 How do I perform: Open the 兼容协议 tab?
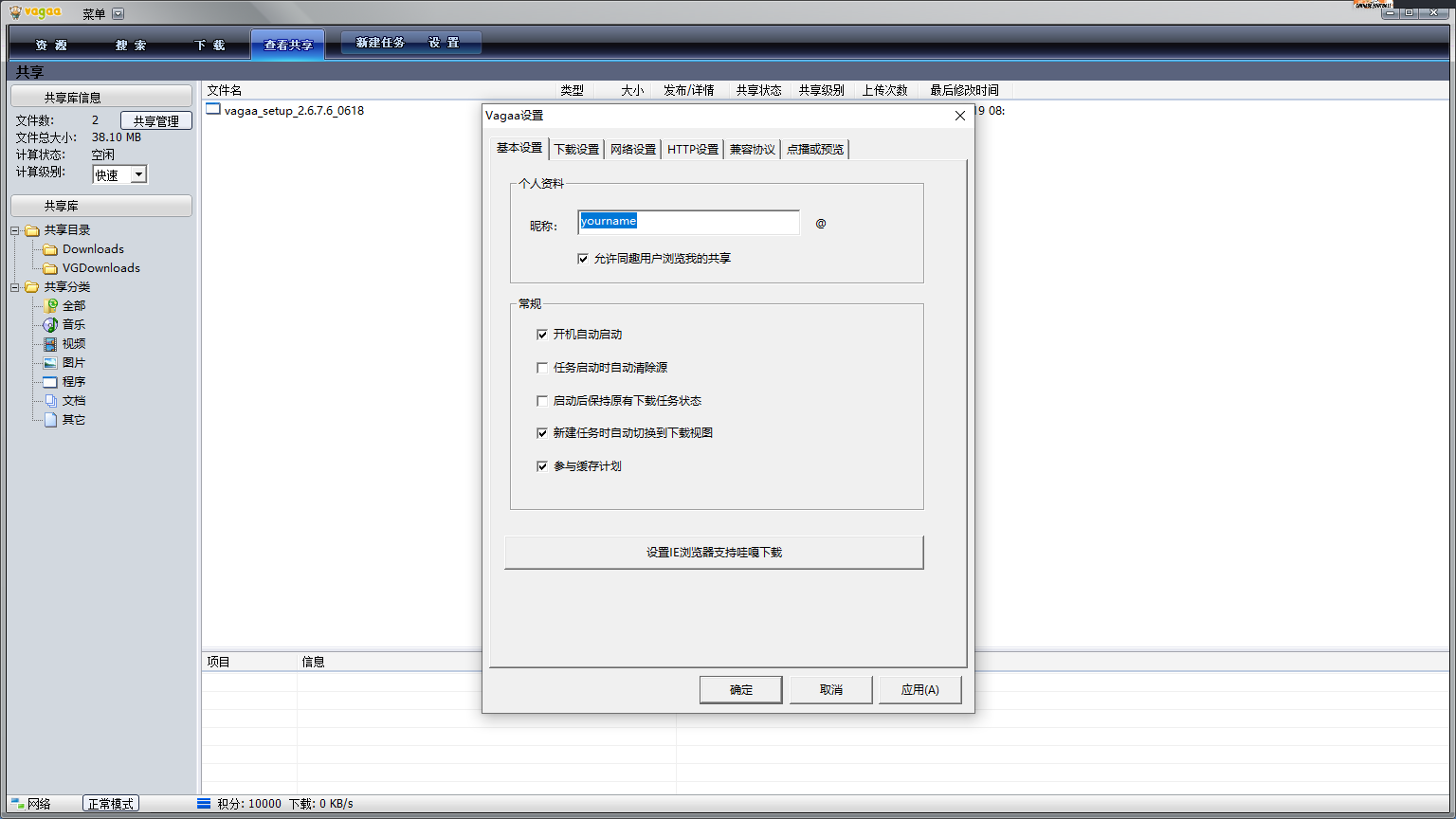752,149
